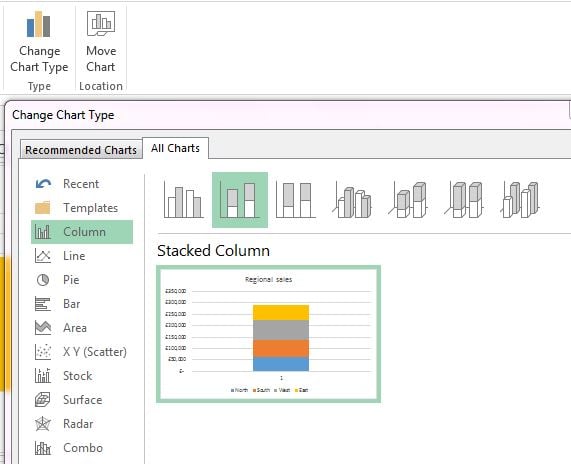The height and width of the screenshot is (464, 571).
Task: Select the Clustered Column subtype icon
Action: point(184,200)
